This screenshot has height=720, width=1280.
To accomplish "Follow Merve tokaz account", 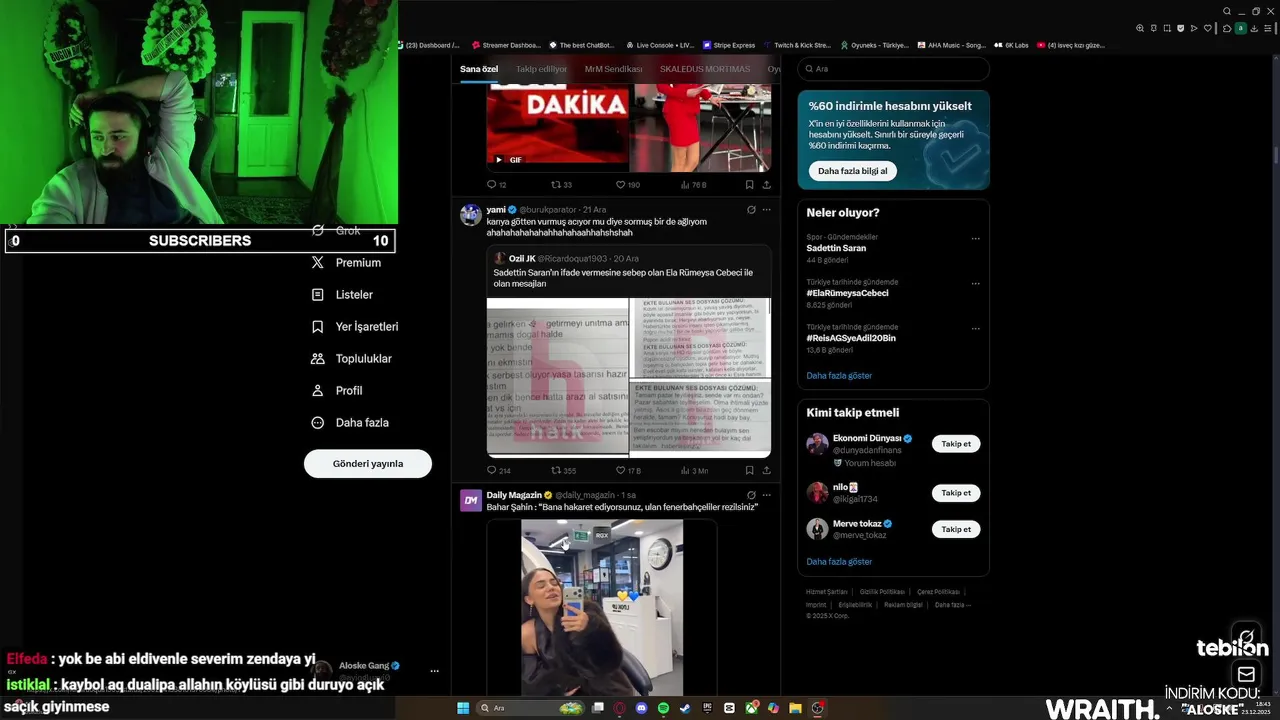I will [956, 529].
